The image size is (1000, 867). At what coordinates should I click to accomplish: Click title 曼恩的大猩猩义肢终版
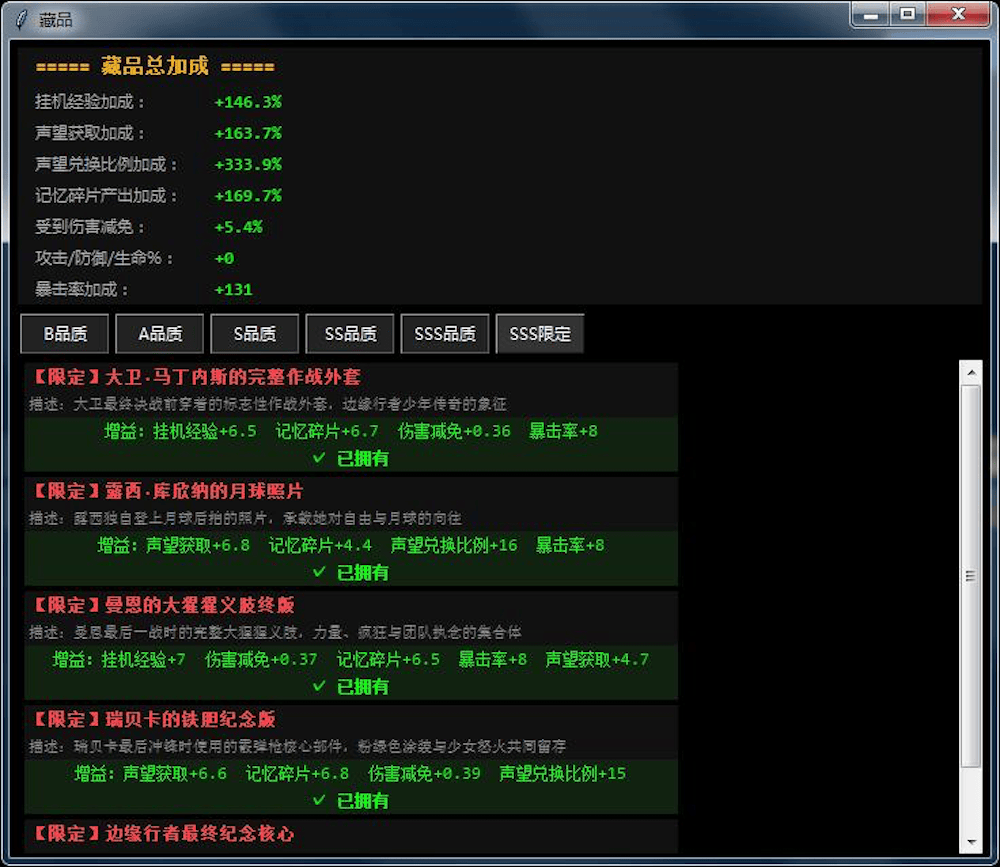pyautogui.click(x=200, y=605)
